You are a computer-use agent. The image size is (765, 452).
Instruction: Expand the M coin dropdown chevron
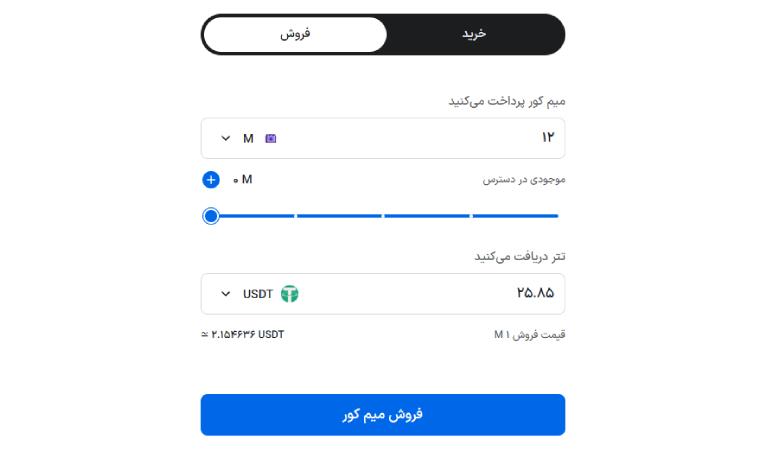coord(225,139)
